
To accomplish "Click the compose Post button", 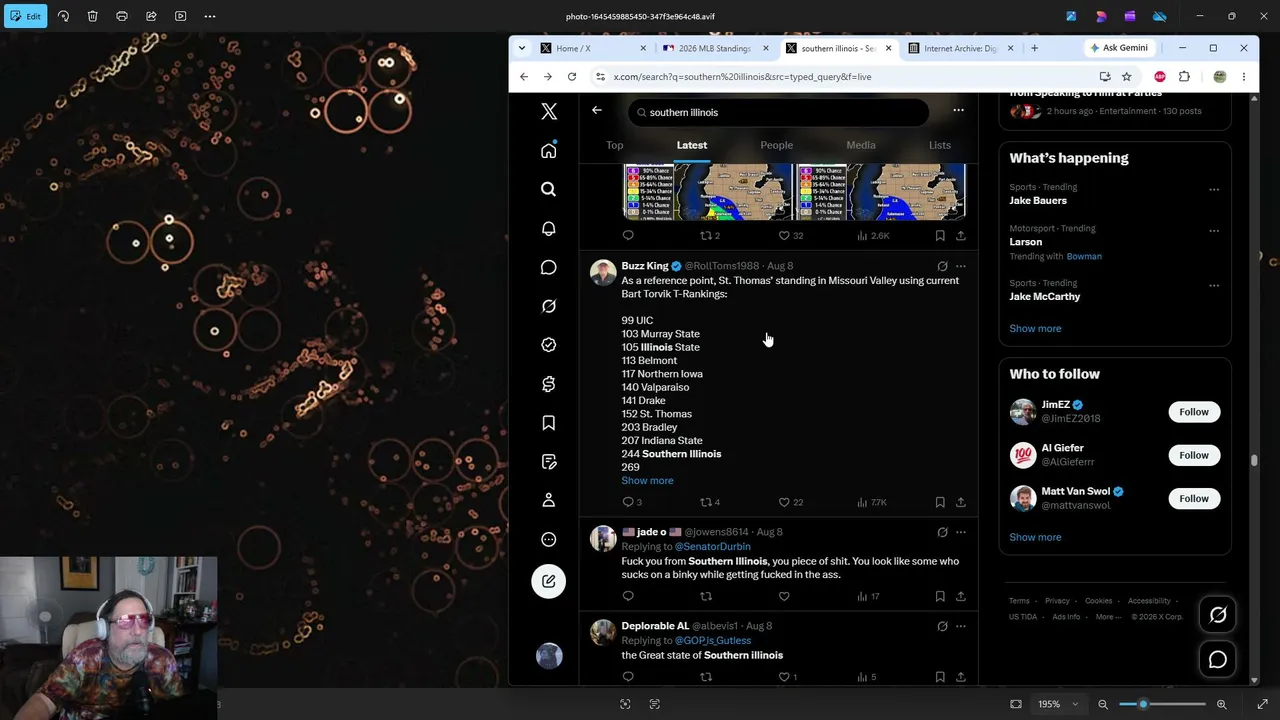I will click(549, 581).
